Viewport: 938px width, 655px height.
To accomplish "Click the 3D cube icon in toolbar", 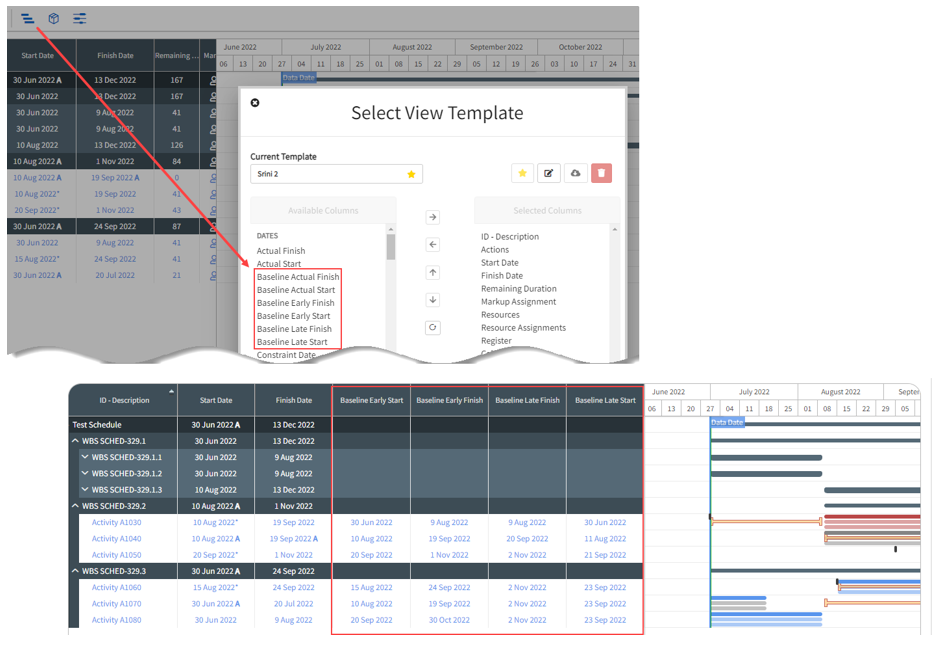I will pos(54,19).
